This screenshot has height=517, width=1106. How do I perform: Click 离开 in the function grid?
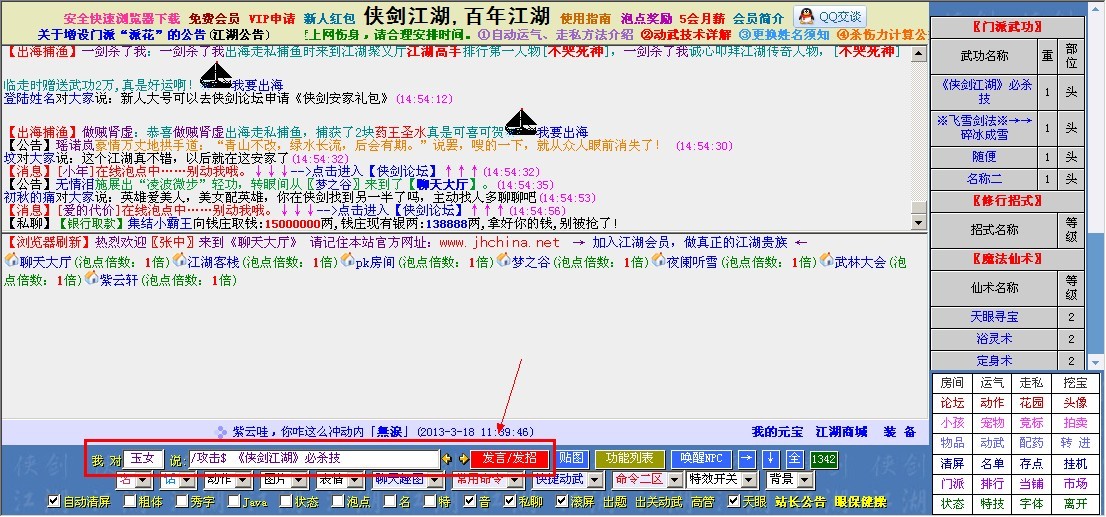1076,505
